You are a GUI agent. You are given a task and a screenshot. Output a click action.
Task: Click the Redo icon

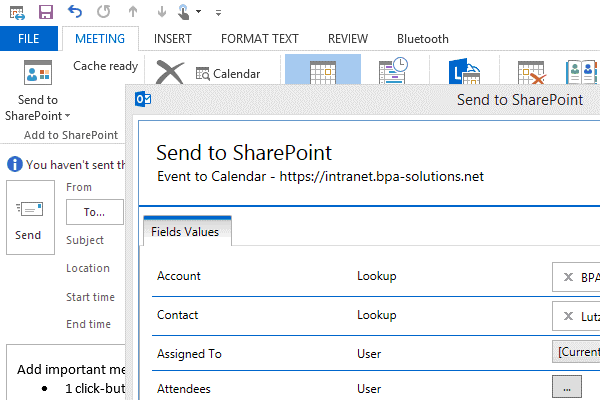(103, 12)
